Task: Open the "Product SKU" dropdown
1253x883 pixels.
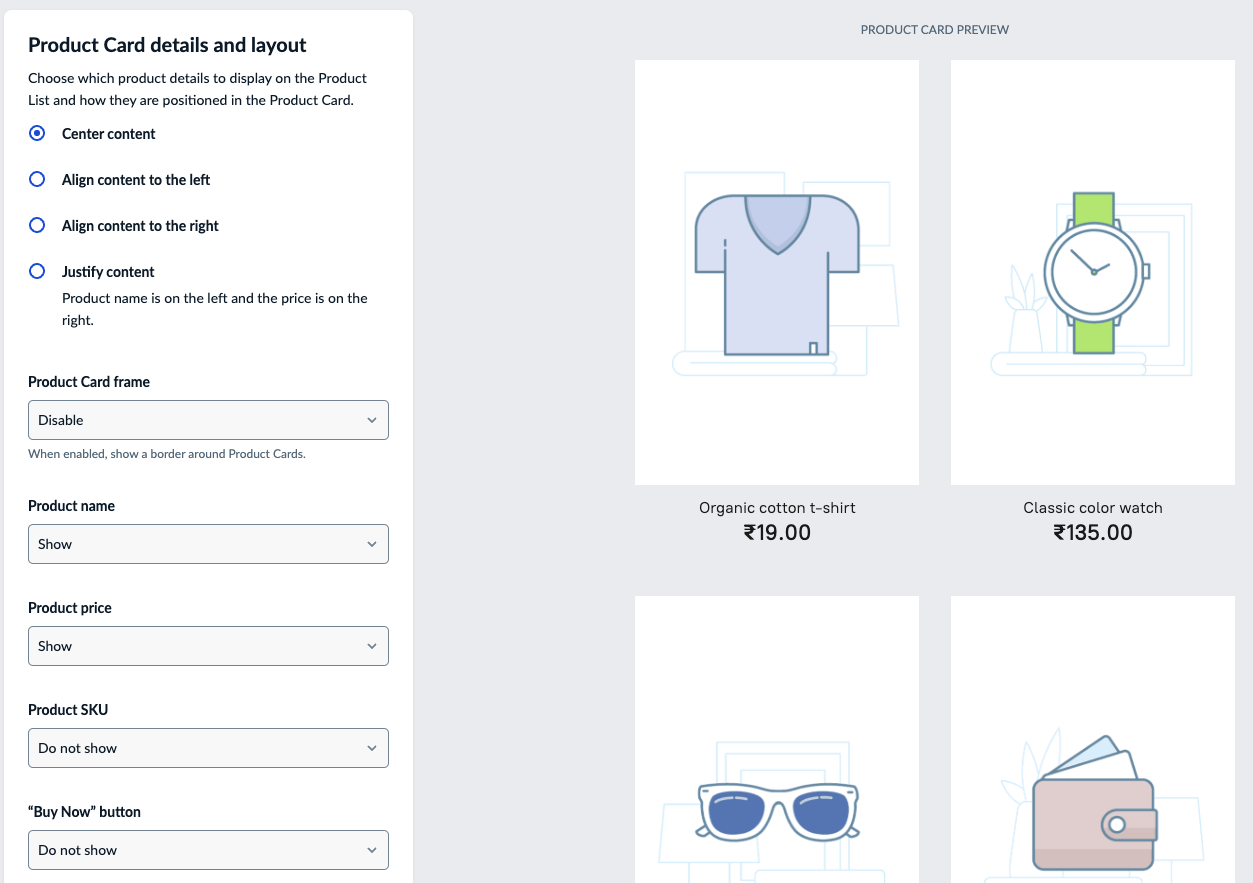Action: coord(208,748)
